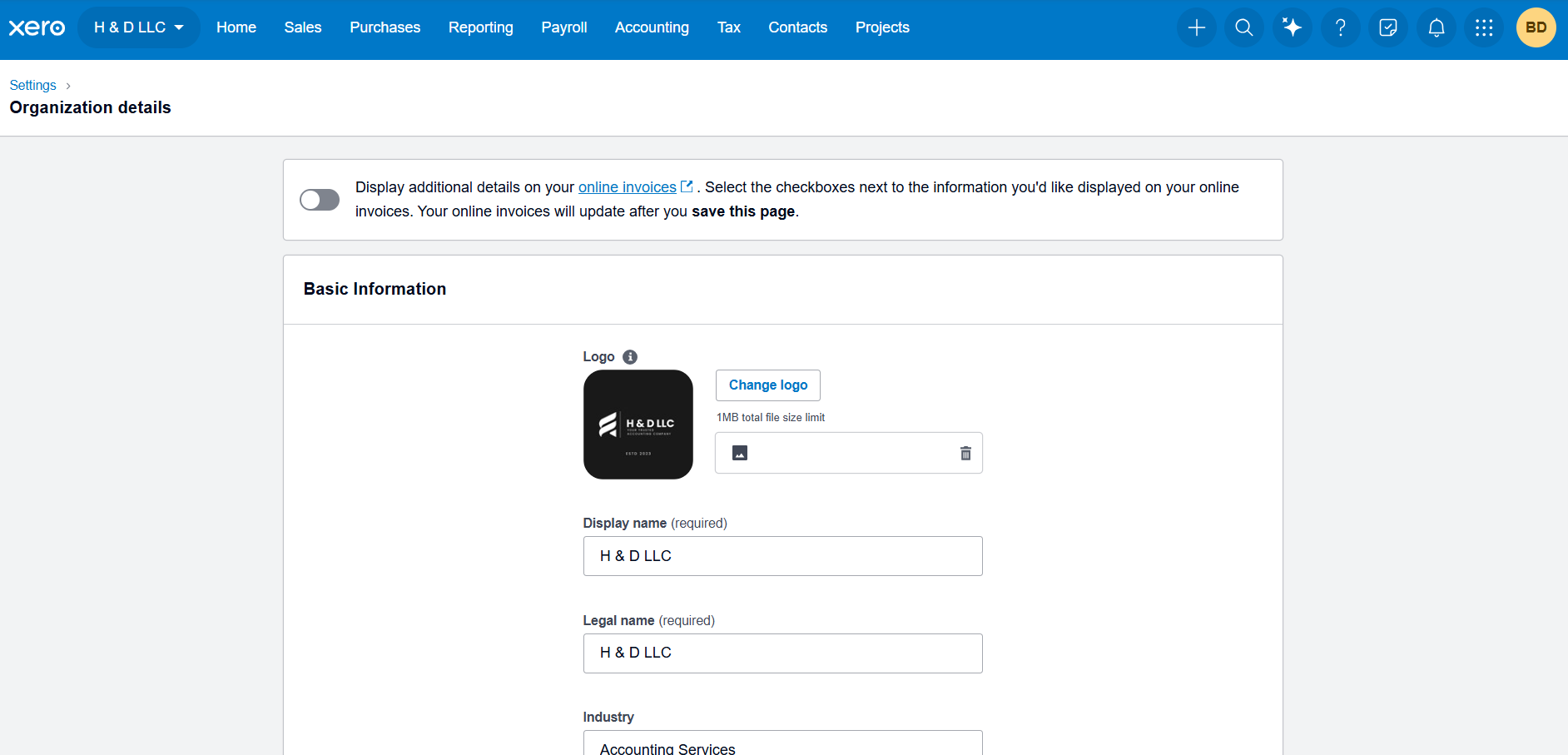Viewport: 1568px width, 755px height.
Task: Open the Sales menu
Action: tap(303, 27)
